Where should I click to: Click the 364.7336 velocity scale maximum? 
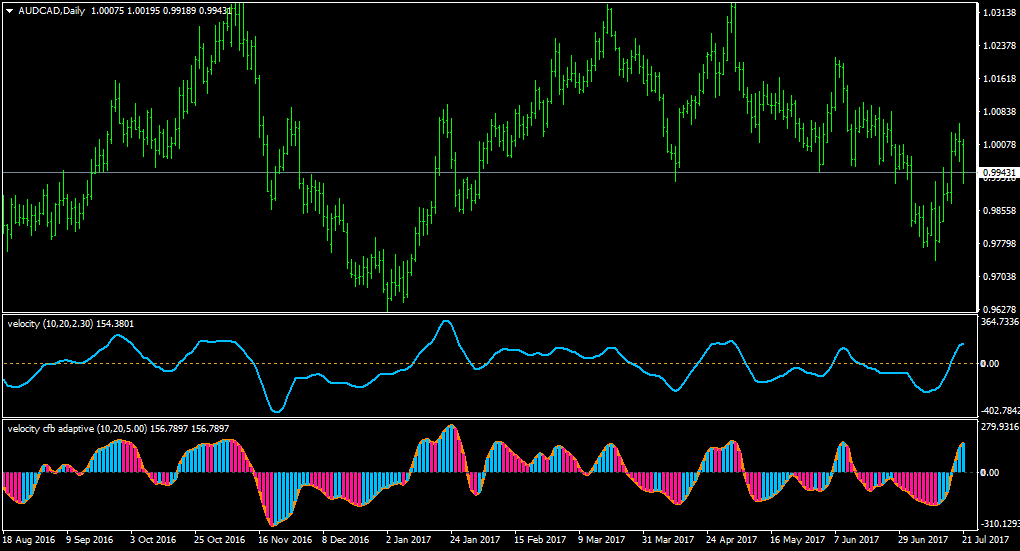coord(1000,321)
